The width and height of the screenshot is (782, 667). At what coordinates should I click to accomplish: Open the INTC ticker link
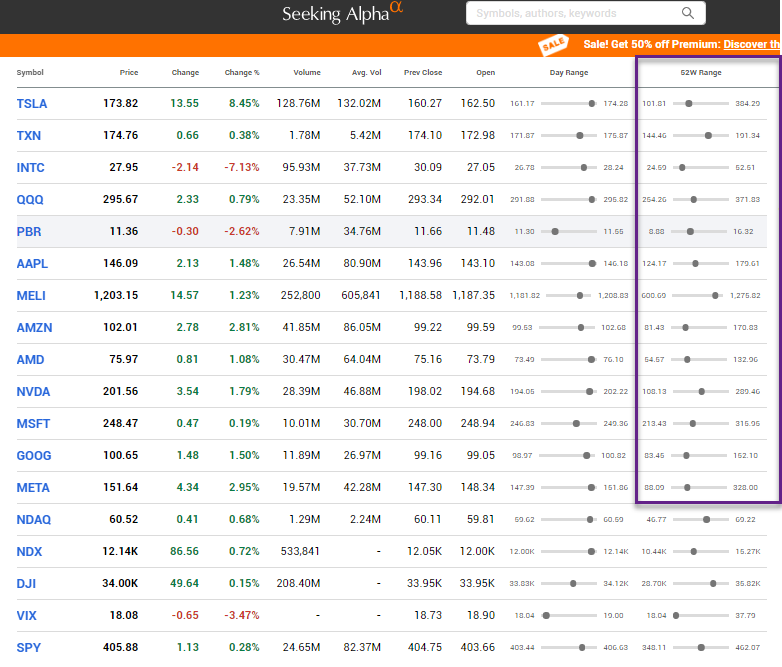click(x=30, y=168)
